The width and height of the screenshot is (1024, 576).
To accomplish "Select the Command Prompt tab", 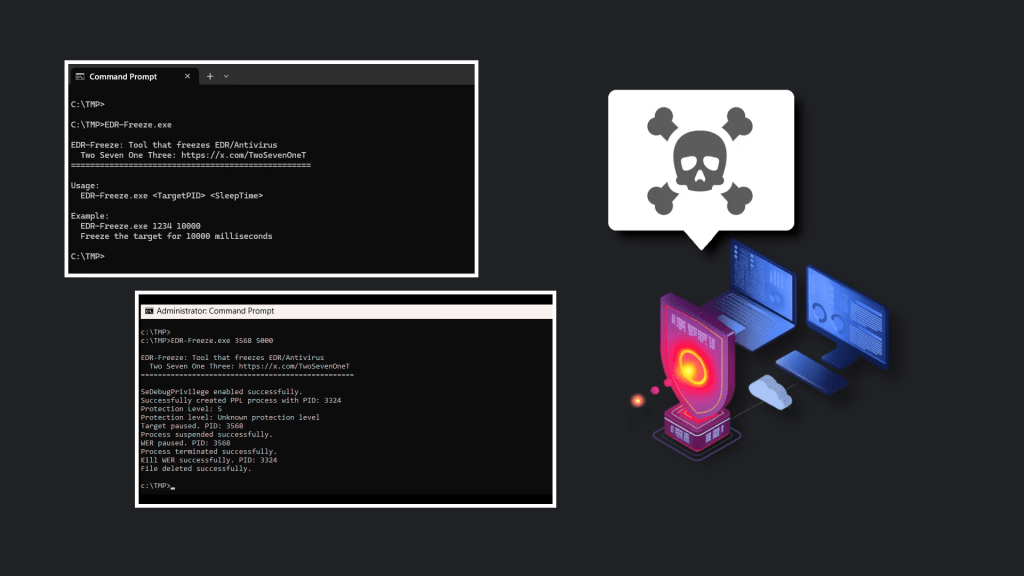I will [x=123, y=77].
